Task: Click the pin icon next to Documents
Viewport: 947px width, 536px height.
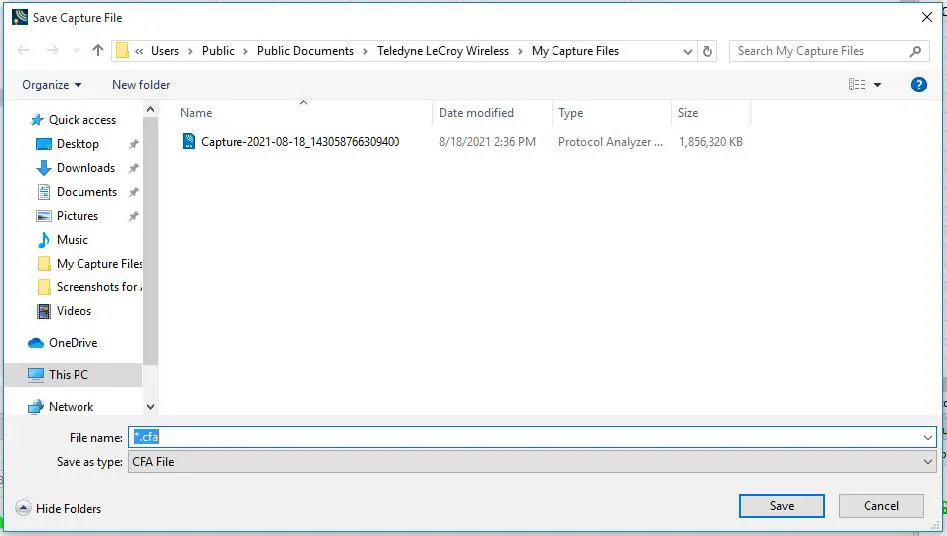Action: coord(133,192)
